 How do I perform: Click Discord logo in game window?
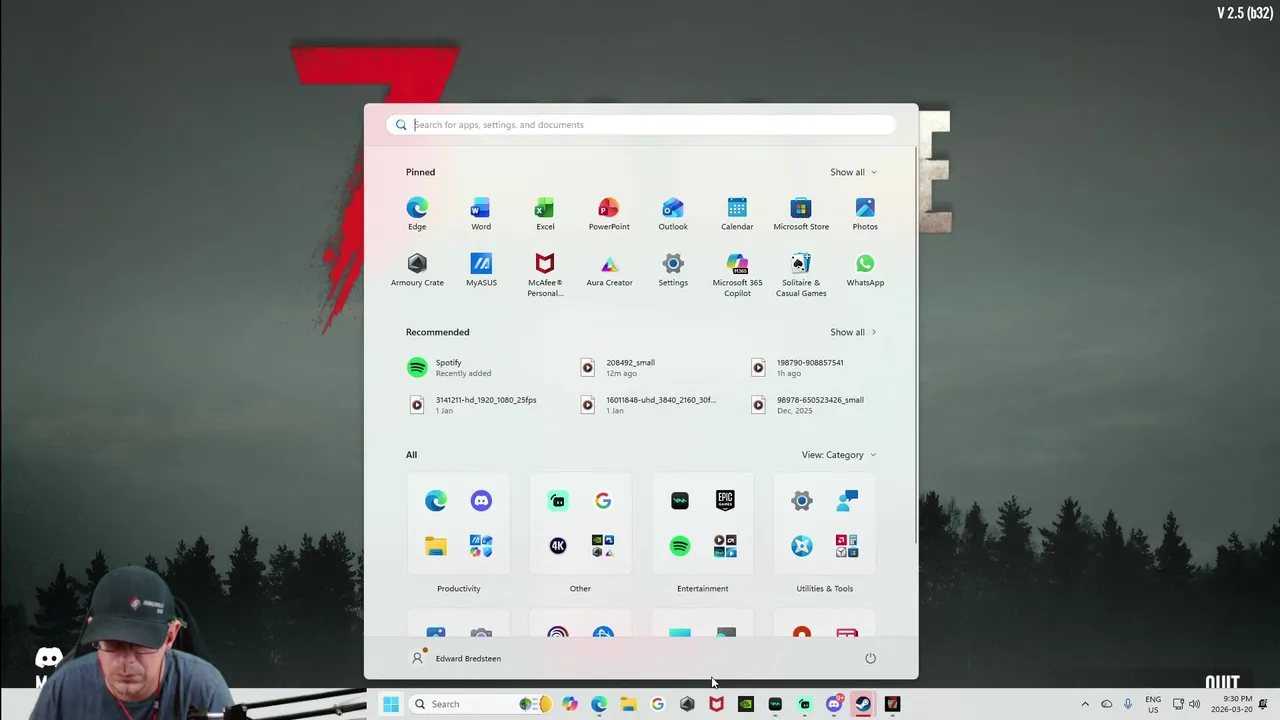pos(48,658)
